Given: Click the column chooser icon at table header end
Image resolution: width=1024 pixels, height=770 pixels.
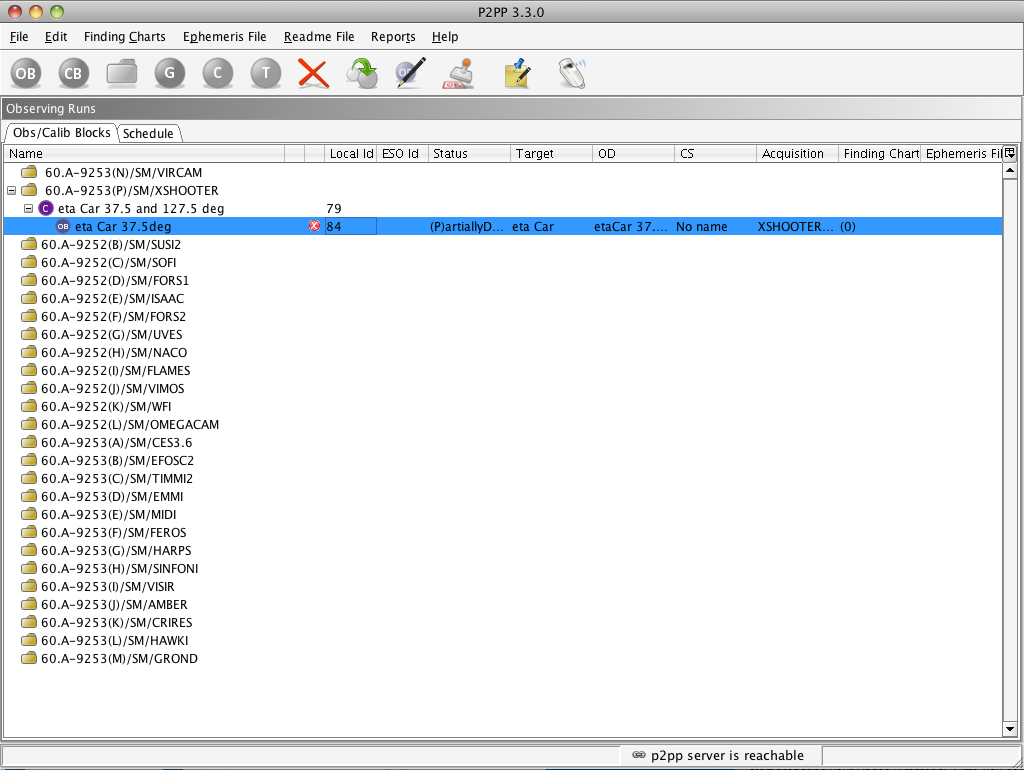Looking at the screenshot, I should [x=1010, y=153].
